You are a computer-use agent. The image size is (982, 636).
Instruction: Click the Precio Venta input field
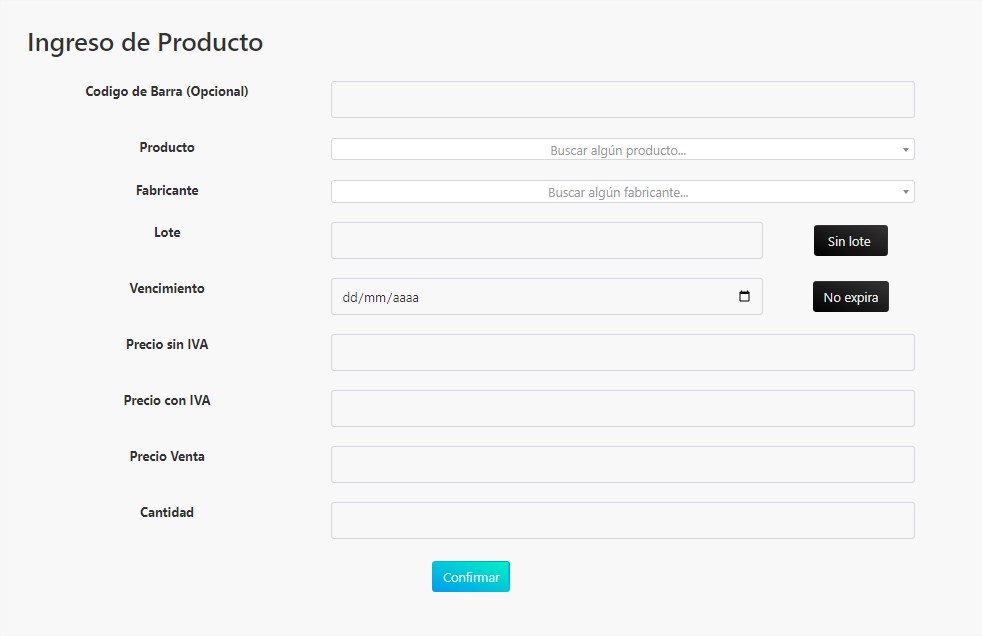623,464
